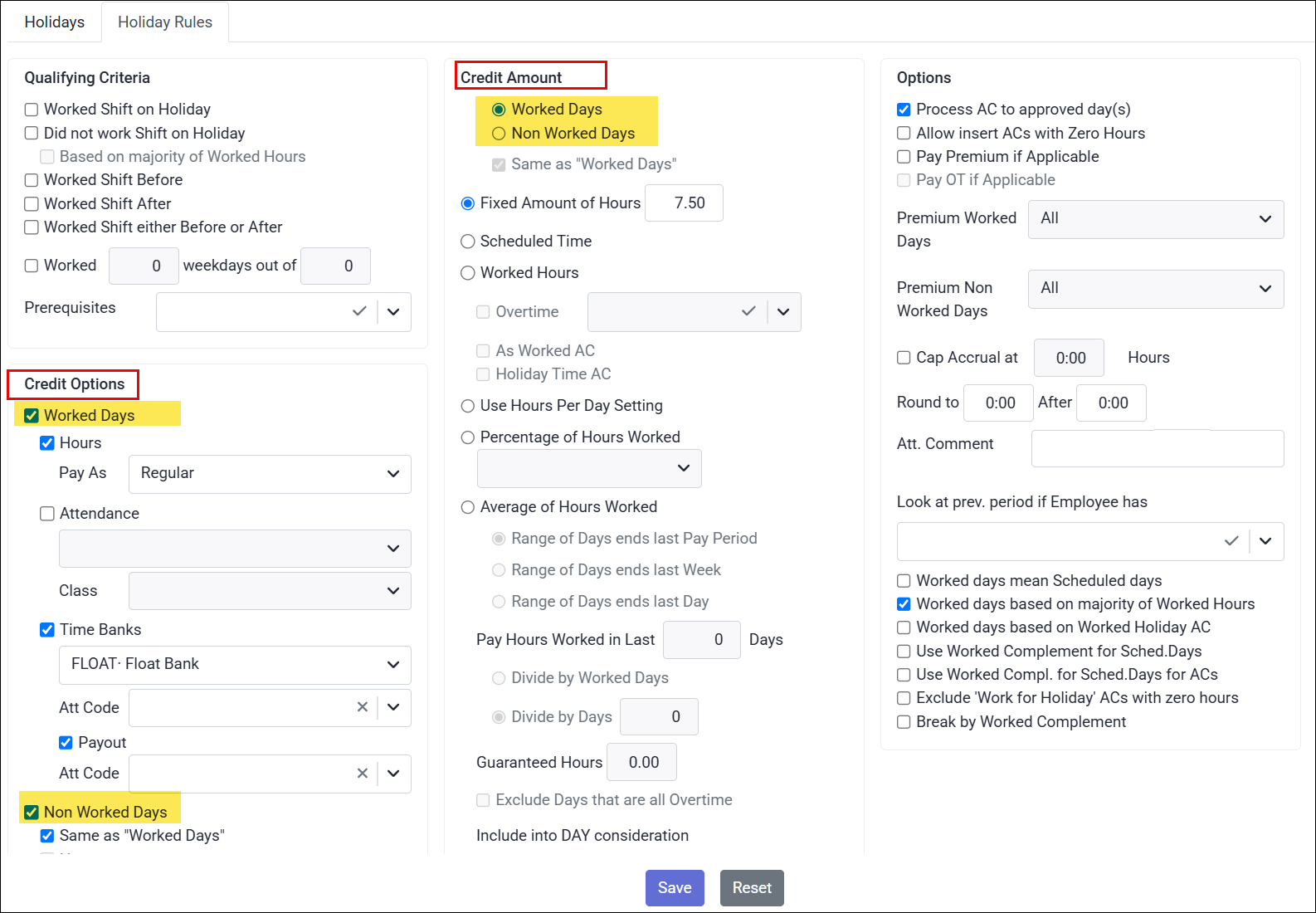Open the dropdown under Percentage of Hours Worked
Screen dimensions: 1316x913
point(589,468)
